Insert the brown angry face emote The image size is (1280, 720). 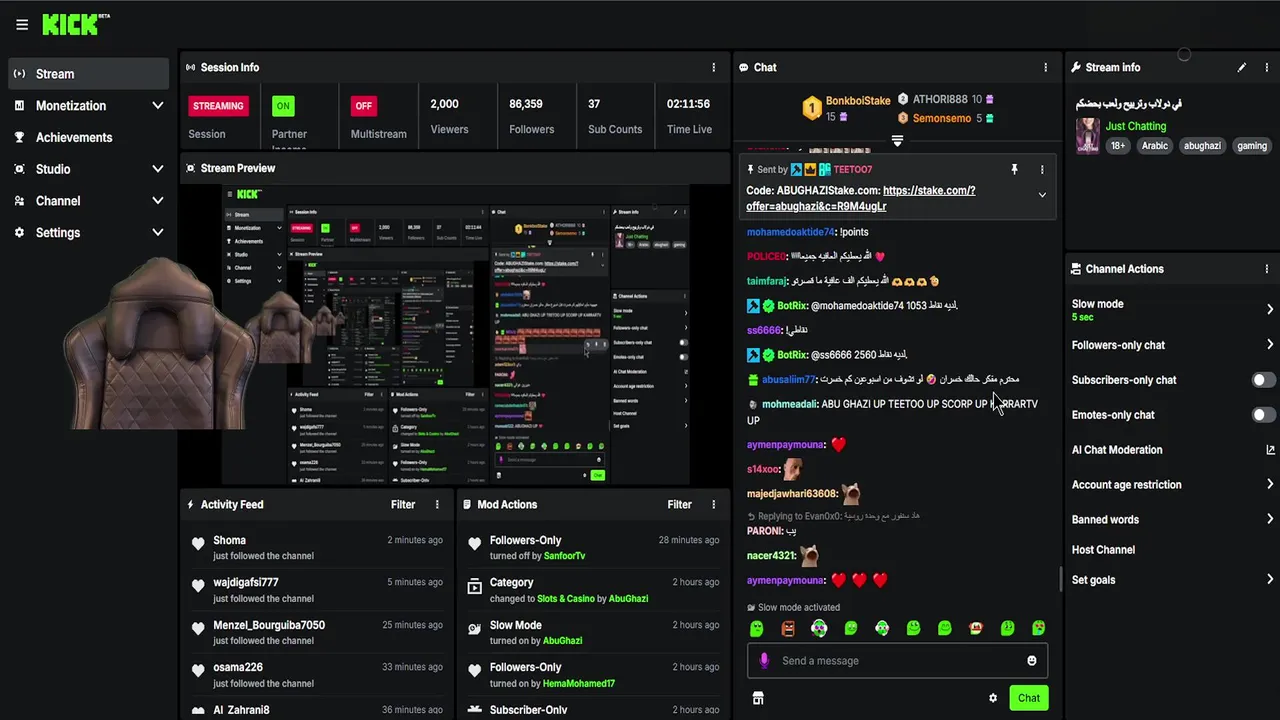coord(788,628)
